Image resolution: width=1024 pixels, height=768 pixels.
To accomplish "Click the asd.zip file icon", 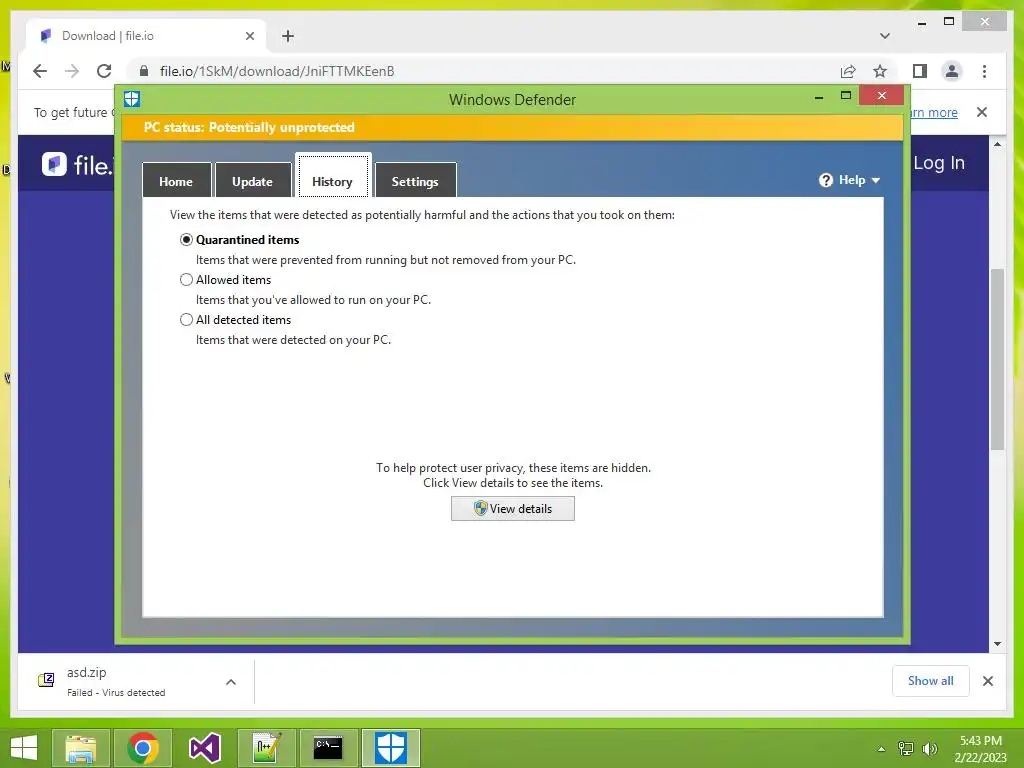I will click(46, 680).
